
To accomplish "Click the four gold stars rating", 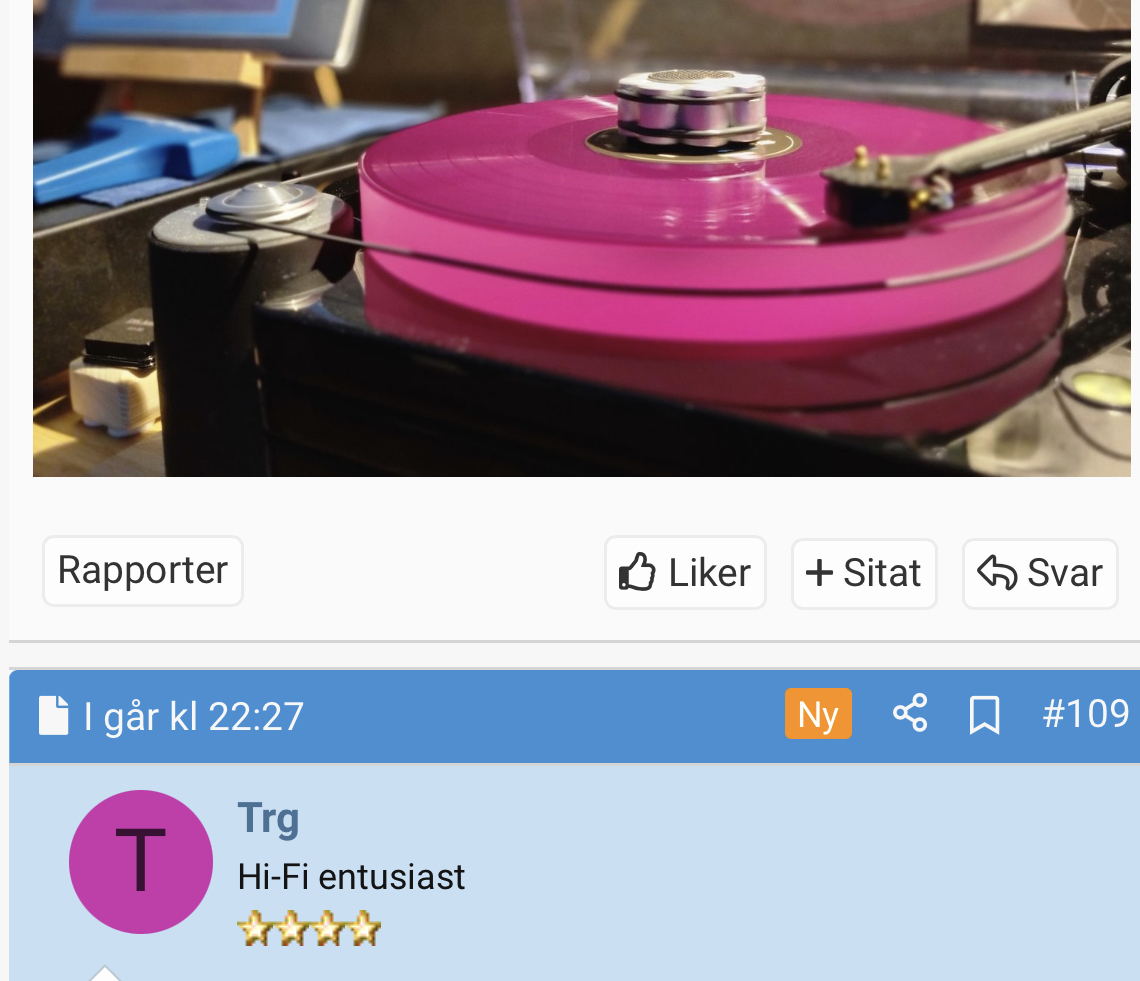I will click(309, 929).
